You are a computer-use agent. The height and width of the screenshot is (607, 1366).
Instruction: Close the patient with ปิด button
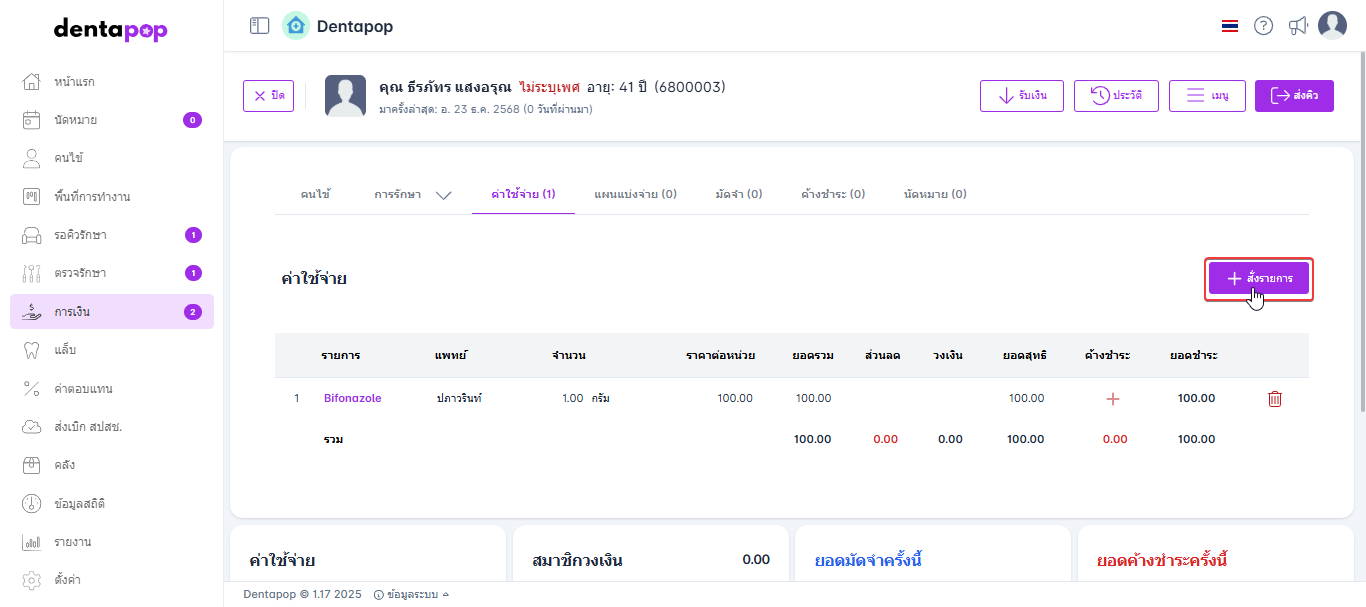coord(269,96)
